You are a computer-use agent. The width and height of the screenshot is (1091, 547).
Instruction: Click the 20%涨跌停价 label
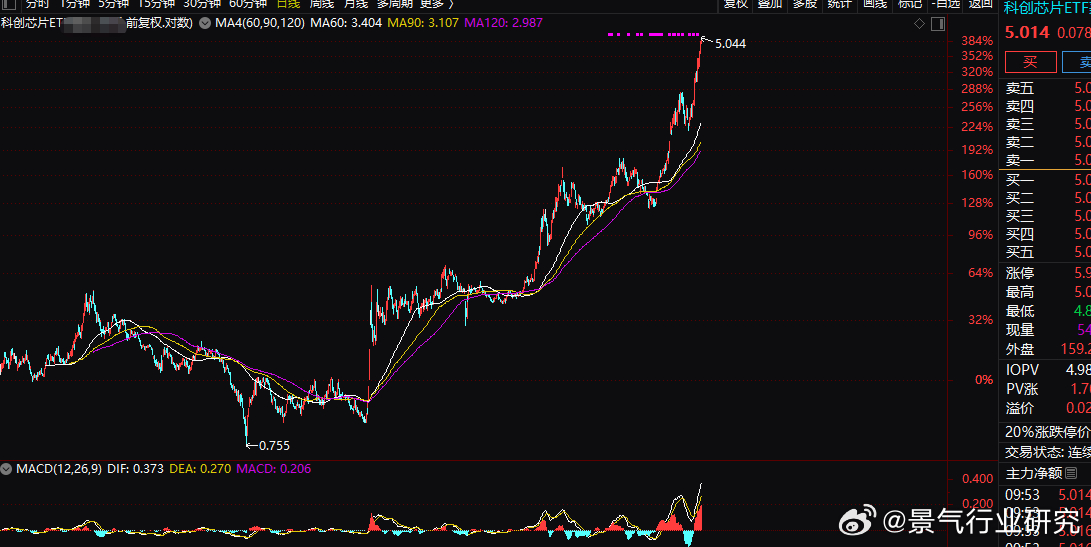[x=1048, y=432]
